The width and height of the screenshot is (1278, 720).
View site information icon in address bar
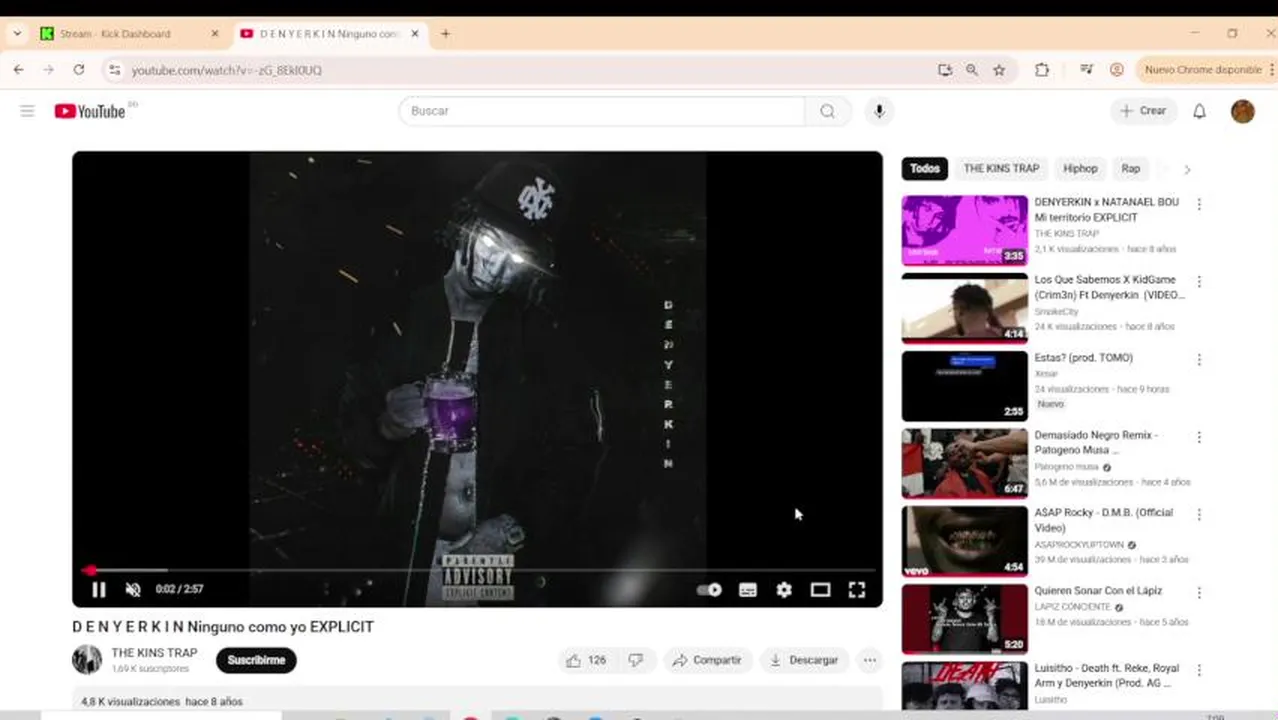pyautogui.click(x=114, y=70)
